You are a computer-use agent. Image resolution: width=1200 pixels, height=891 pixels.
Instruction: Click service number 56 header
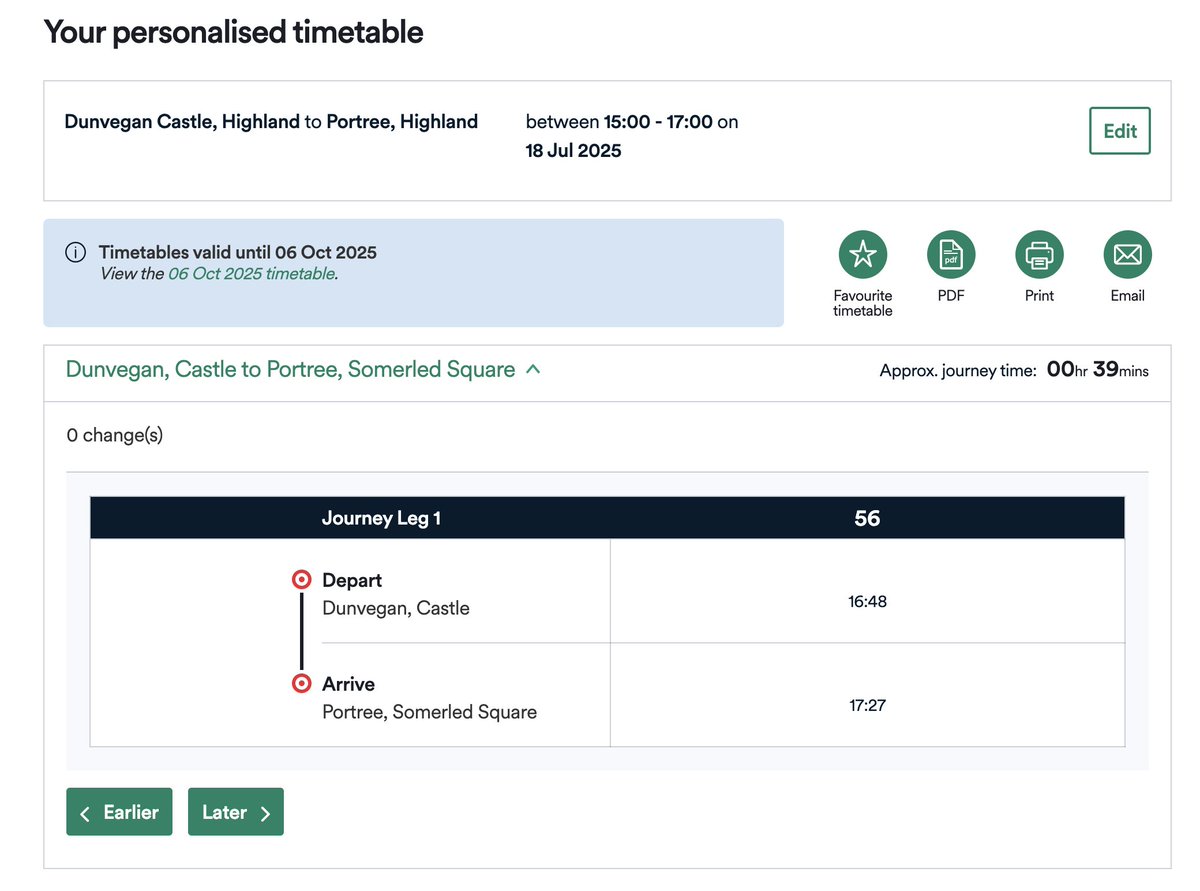pos(867,518)
